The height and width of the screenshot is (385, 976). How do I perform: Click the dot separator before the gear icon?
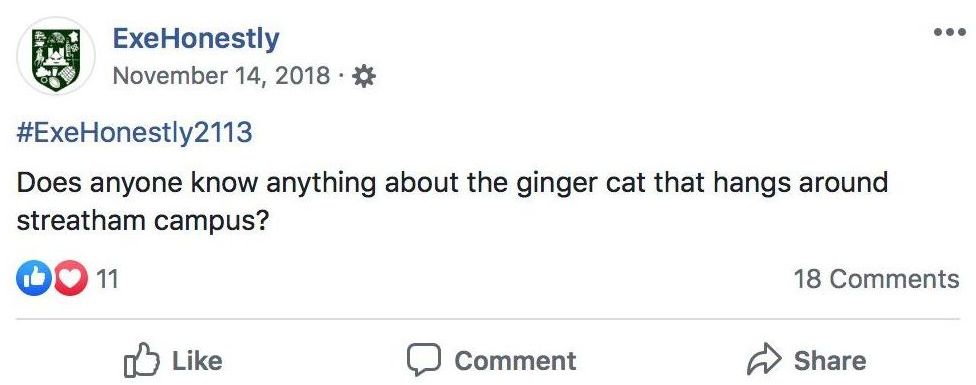coord(340,77)
